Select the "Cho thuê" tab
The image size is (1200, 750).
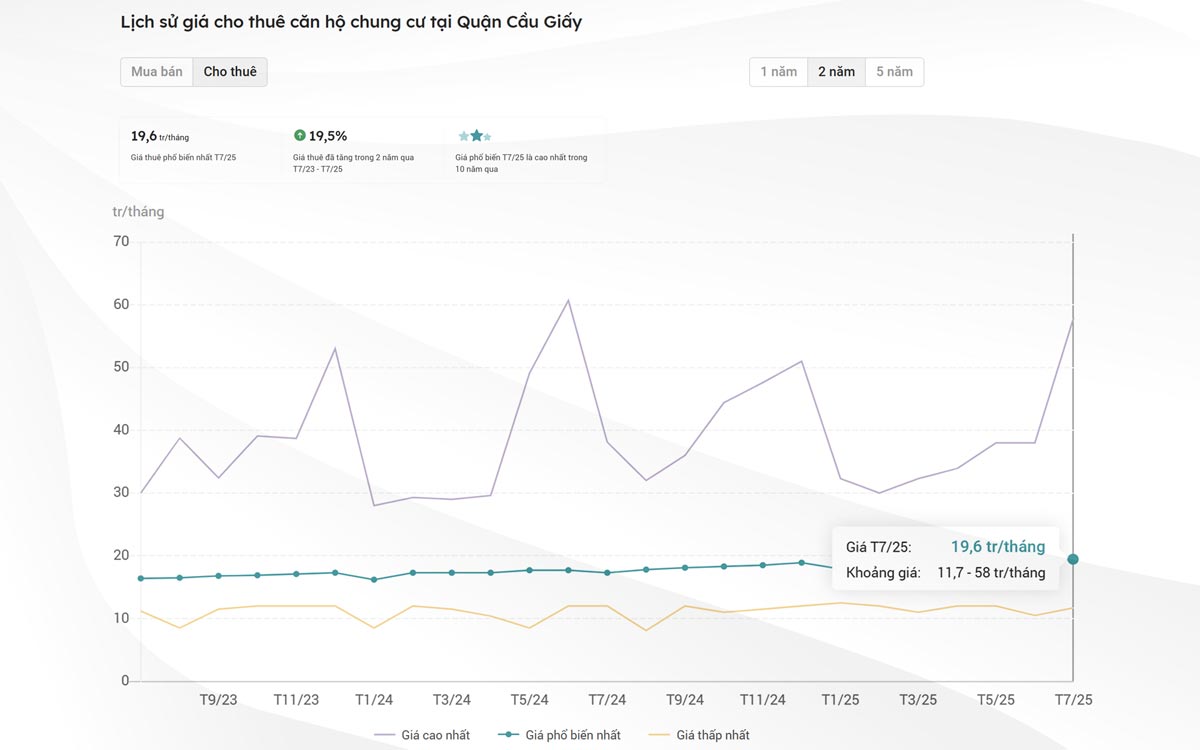pyautogui.click(x=230, y=72)
